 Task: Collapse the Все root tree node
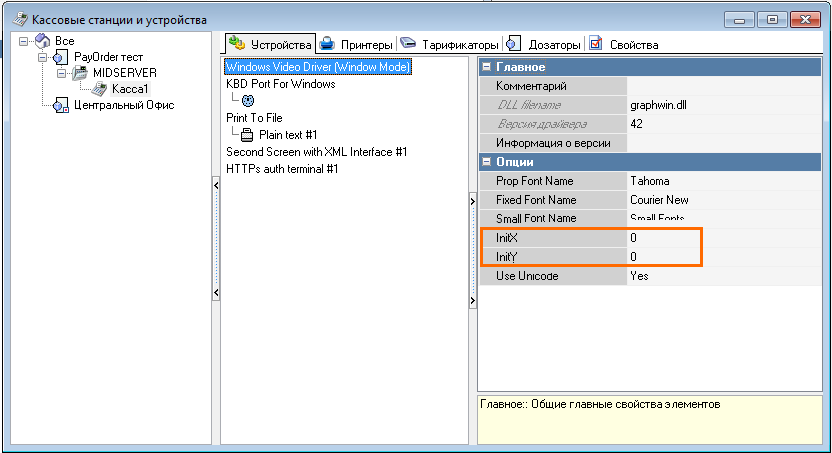coord(24,41)
